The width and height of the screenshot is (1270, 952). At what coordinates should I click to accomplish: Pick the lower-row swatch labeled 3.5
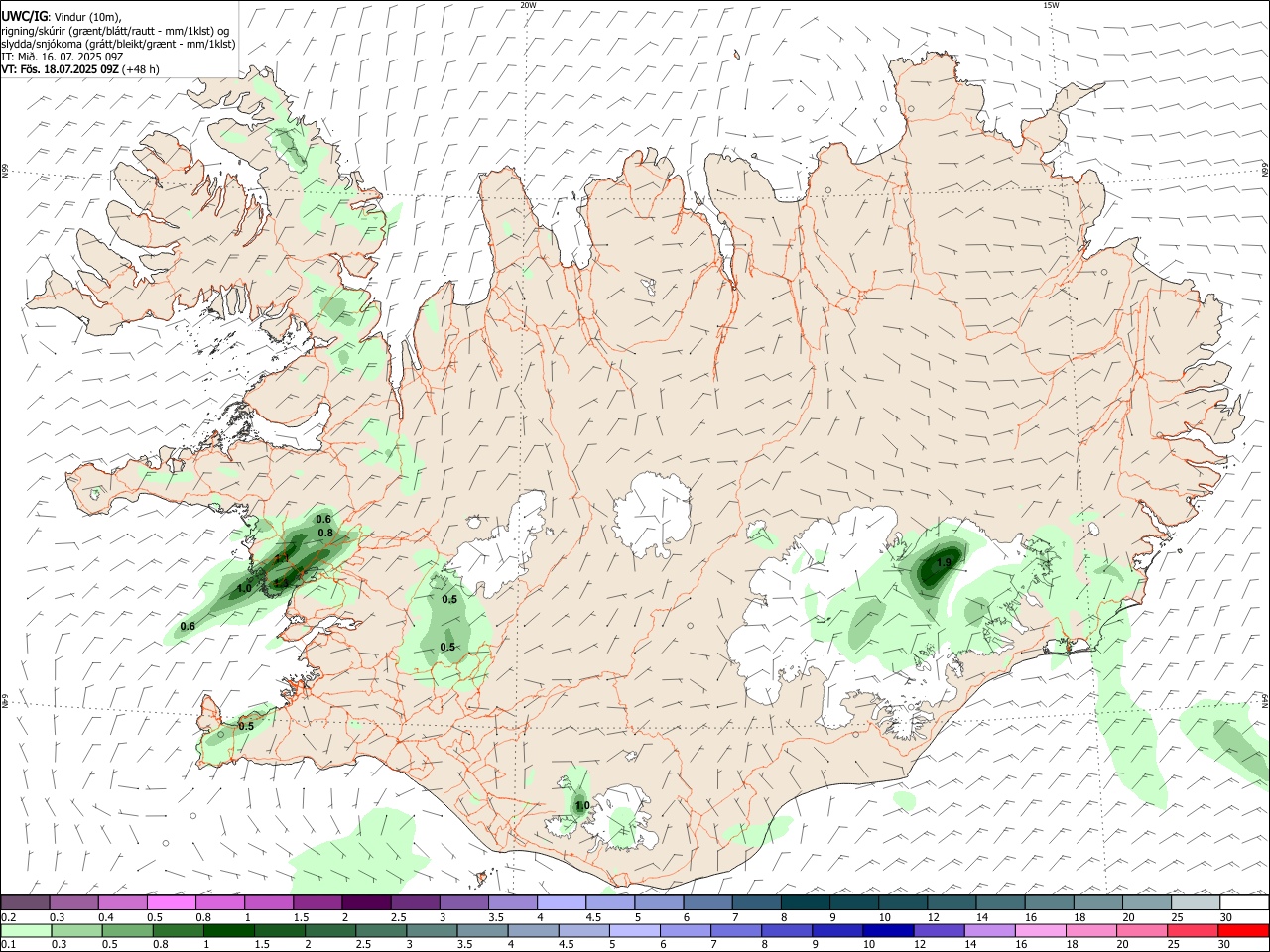(x=483, y=930)
